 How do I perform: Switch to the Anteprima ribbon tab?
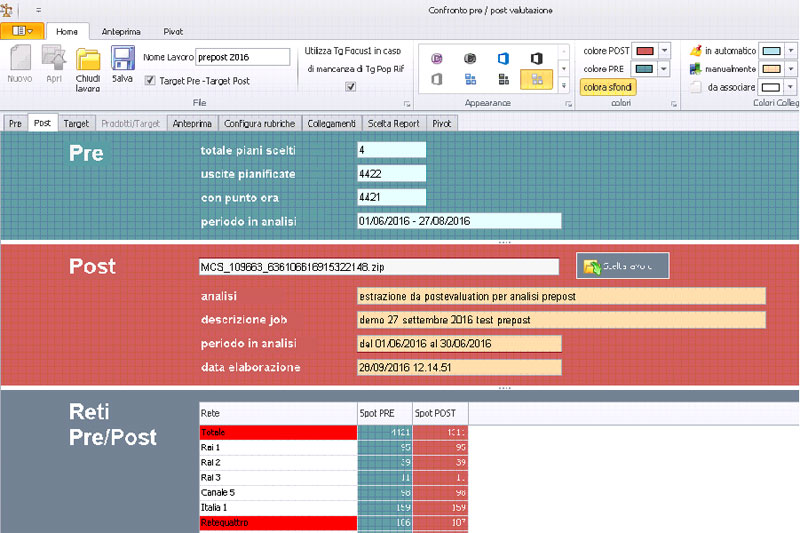pos(121,31)
